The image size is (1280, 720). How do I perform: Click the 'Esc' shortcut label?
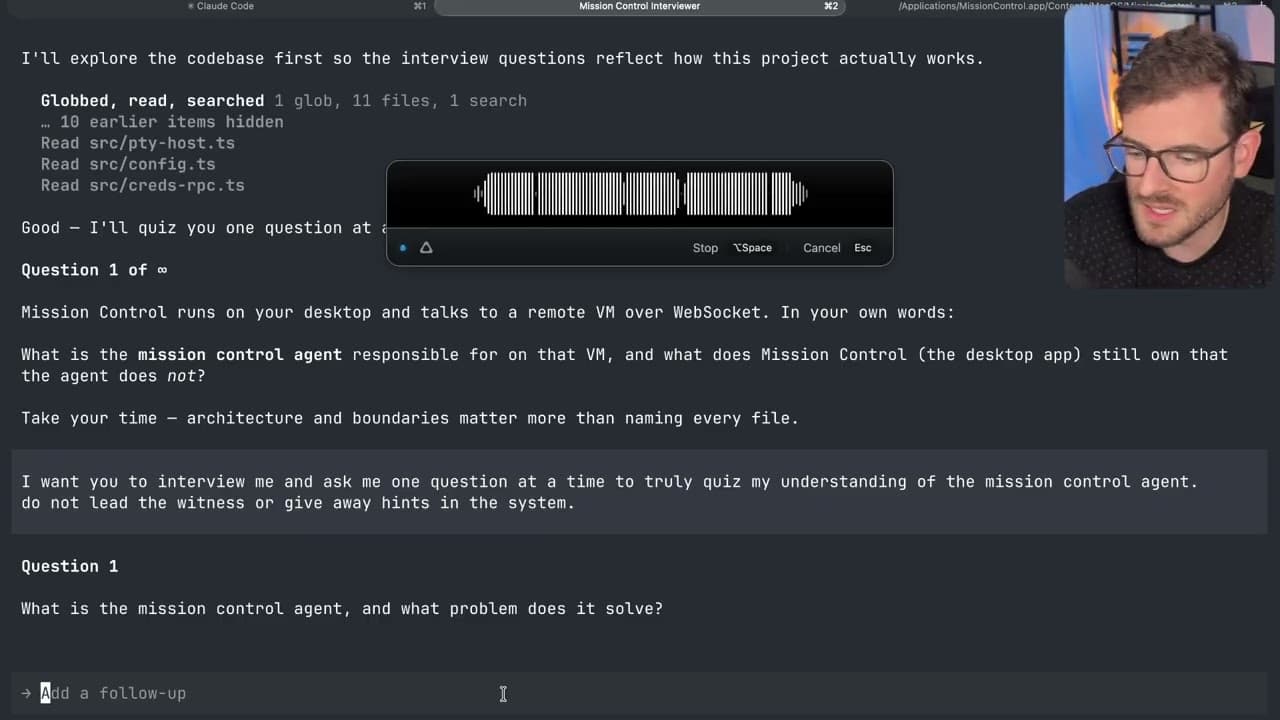tap(863, 248)
